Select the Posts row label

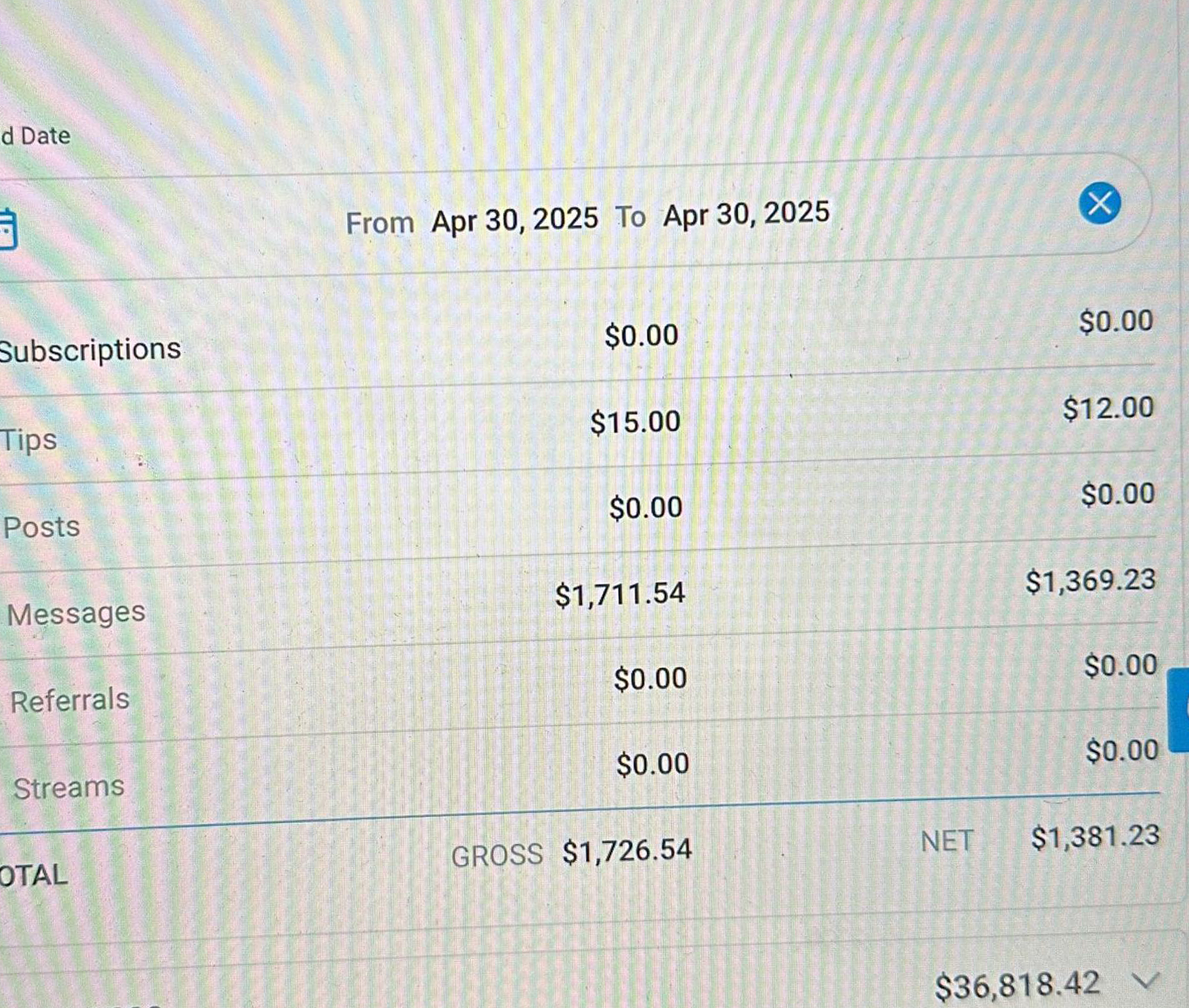42,527
